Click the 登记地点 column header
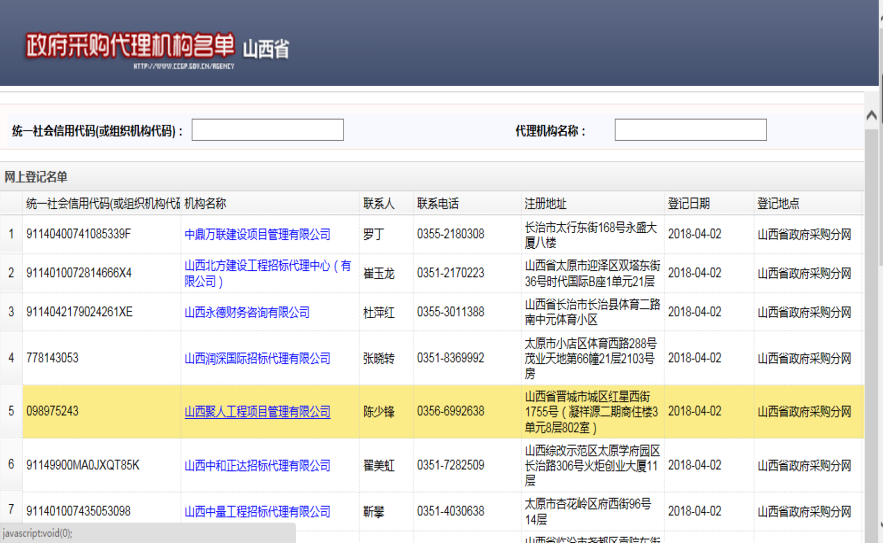This screenshot has width=883, height=543. [778, 203]
